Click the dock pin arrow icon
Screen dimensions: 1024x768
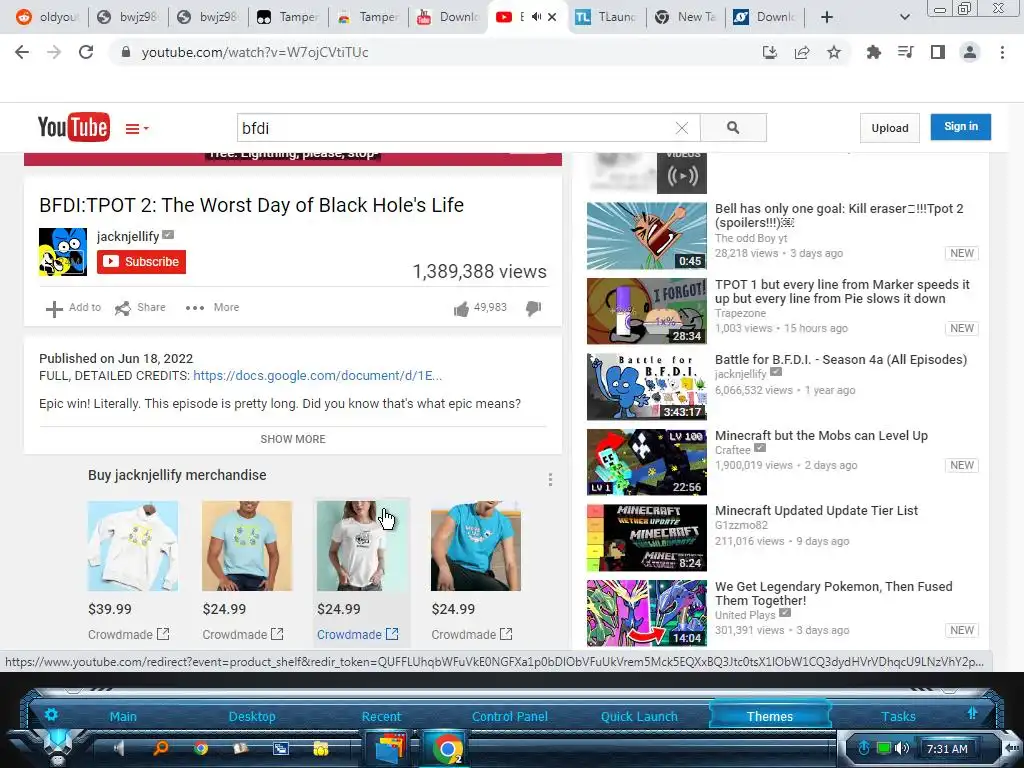pos(972,713)
